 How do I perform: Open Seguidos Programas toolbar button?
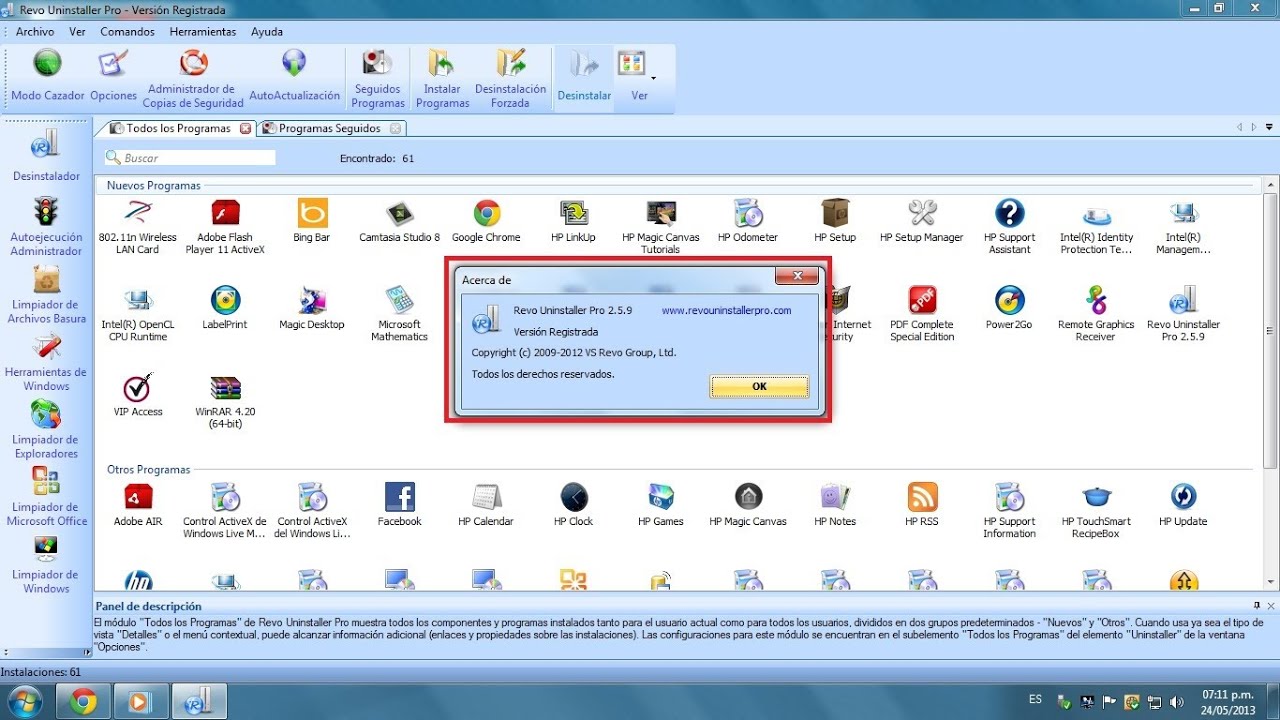(x=378, y=78)
